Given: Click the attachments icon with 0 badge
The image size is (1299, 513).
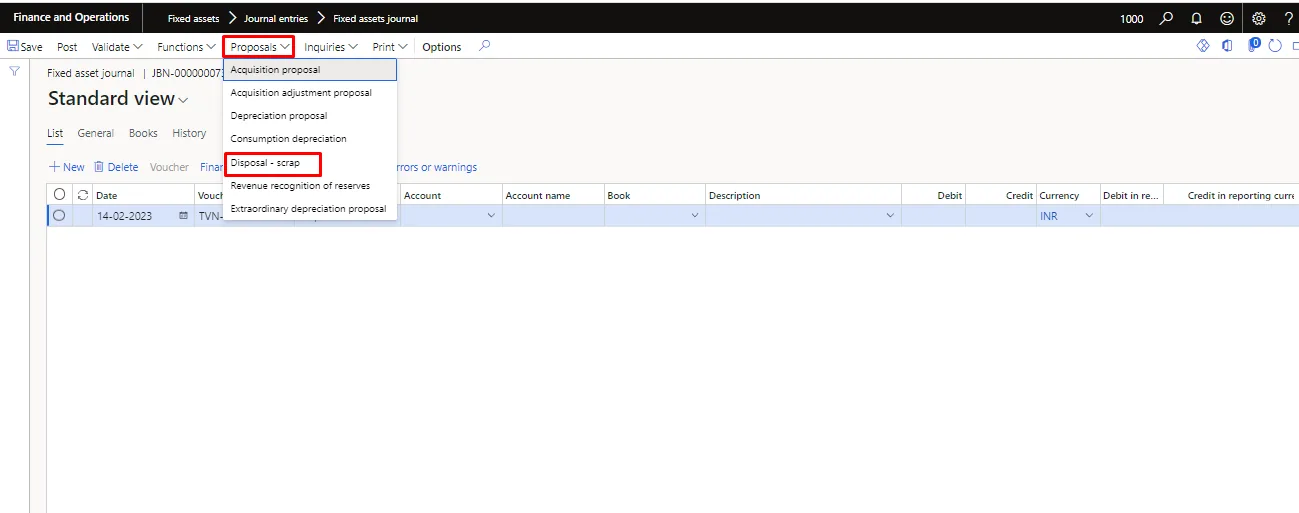Looking at the screenshot, I should (x=1253, y=45).
